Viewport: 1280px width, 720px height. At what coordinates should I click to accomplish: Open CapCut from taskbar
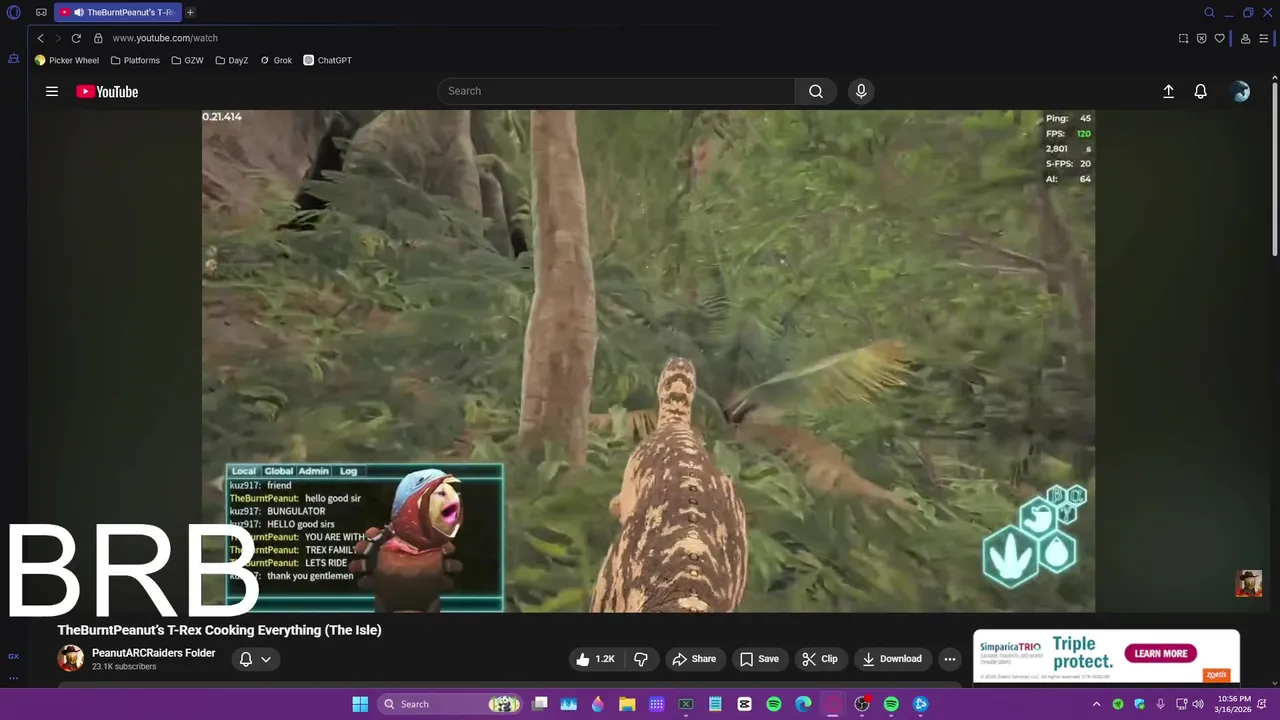[744, 704]
